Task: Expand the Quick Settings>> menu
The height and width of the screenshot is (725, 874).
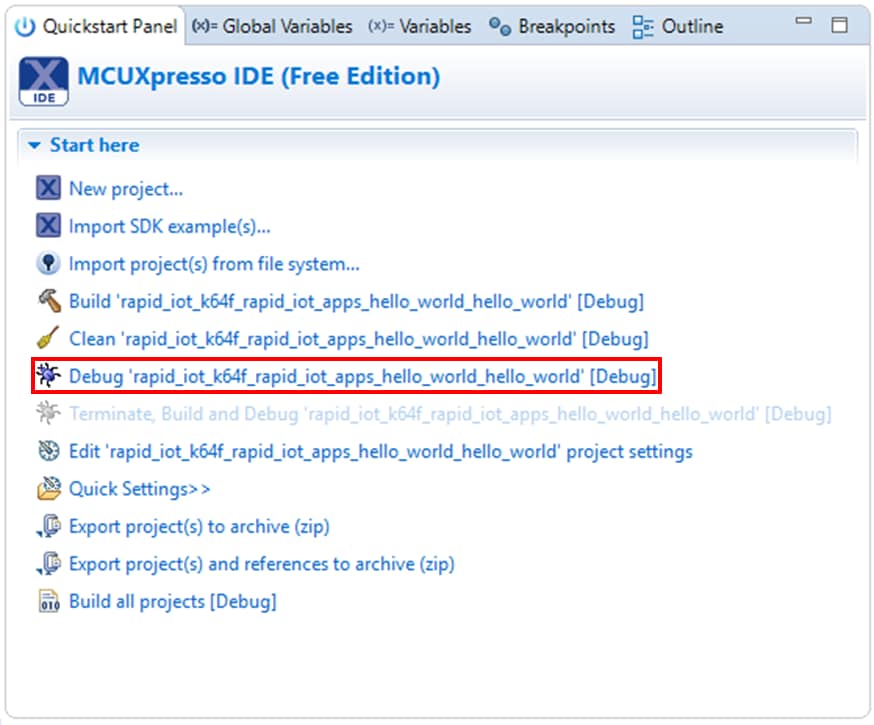Action: [x=139, y=489]
